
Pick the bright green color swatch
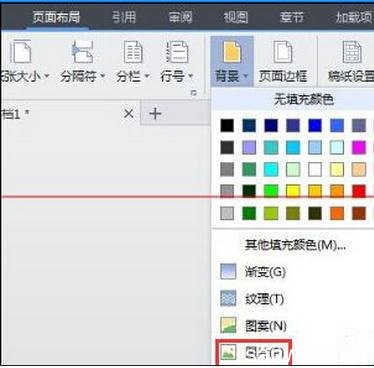click(271, 191)
